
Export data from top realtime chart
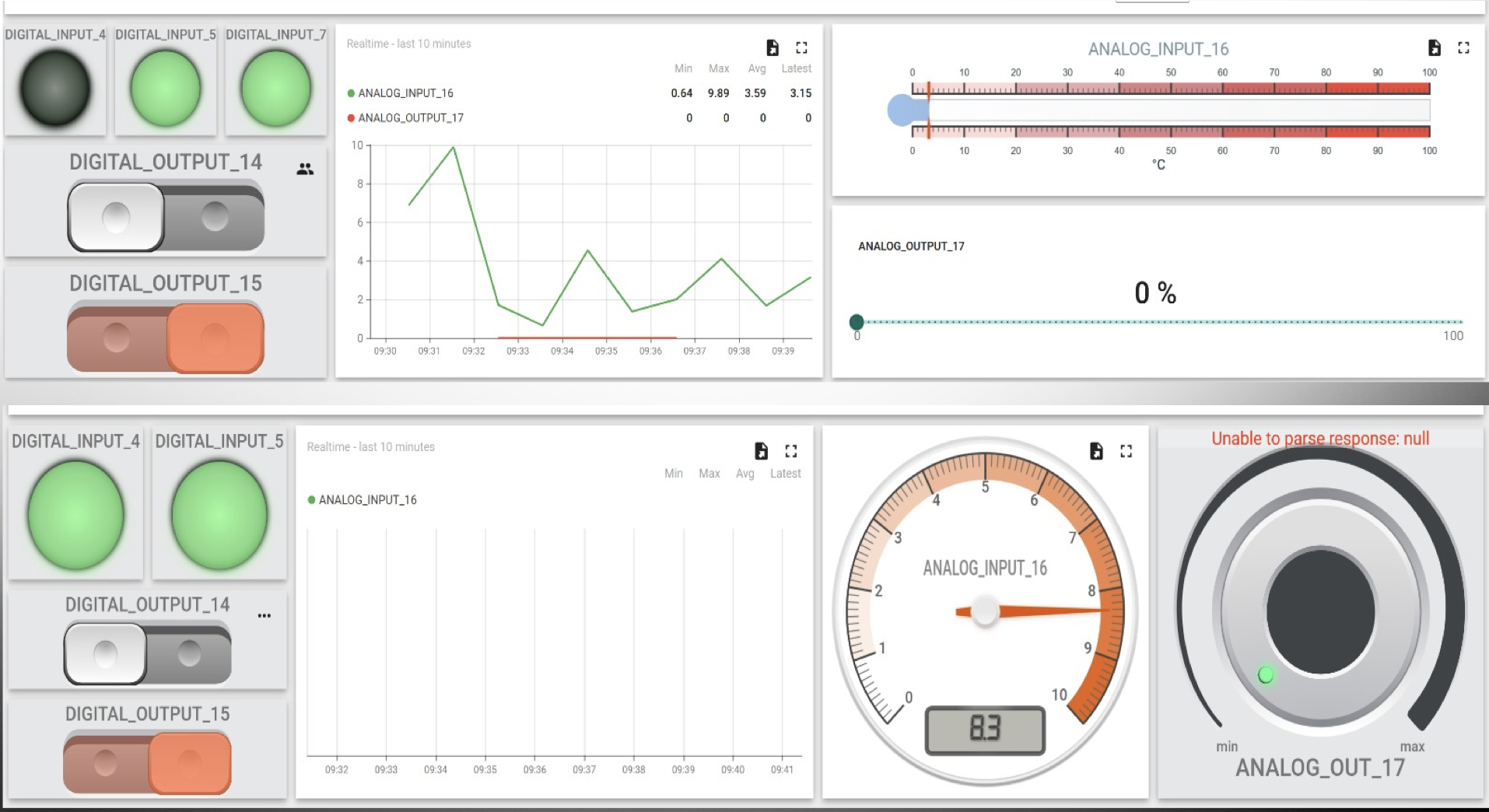click(x=772, y=48)
